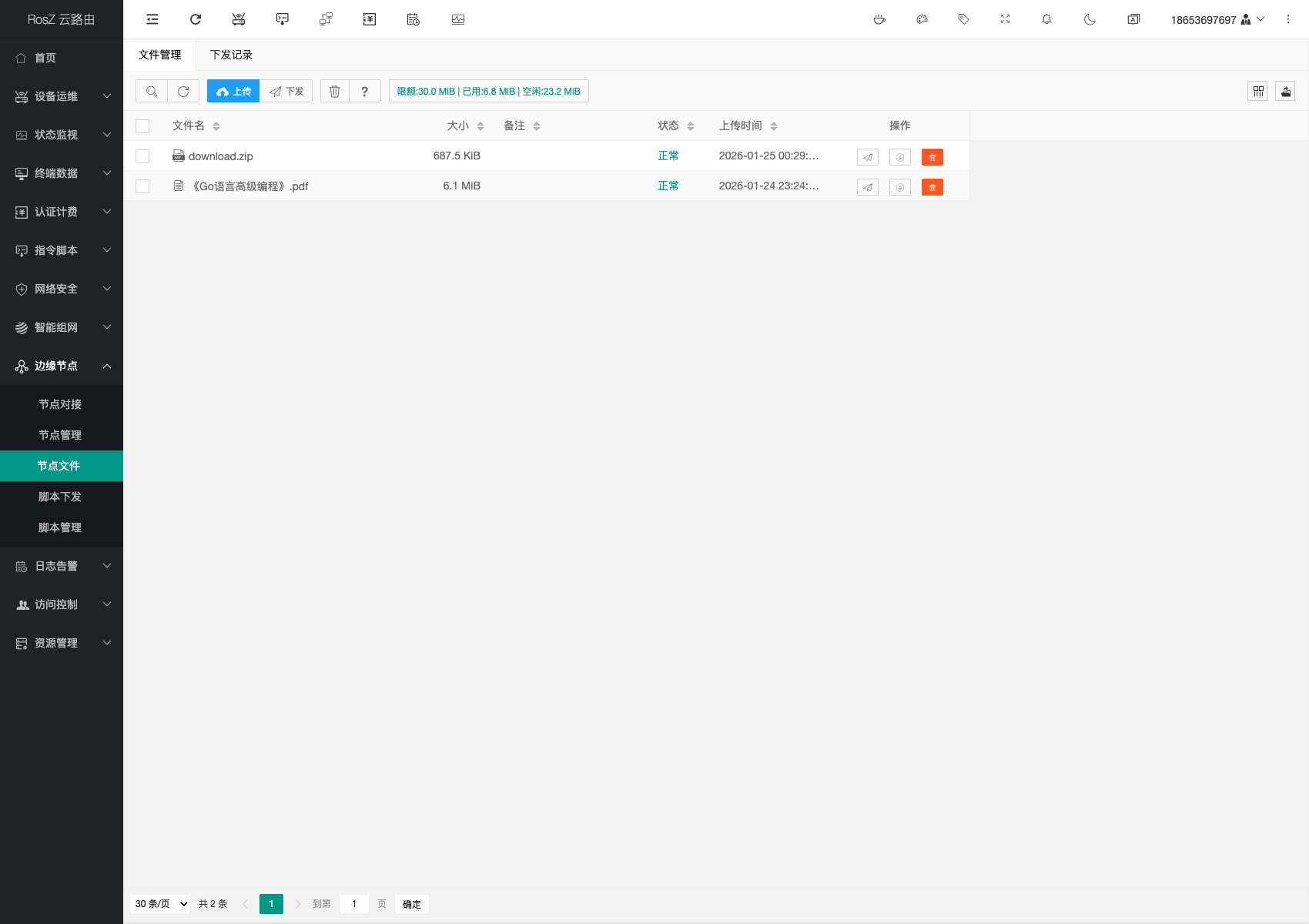Click the red delete icon for download.zip

pos(932,157)
